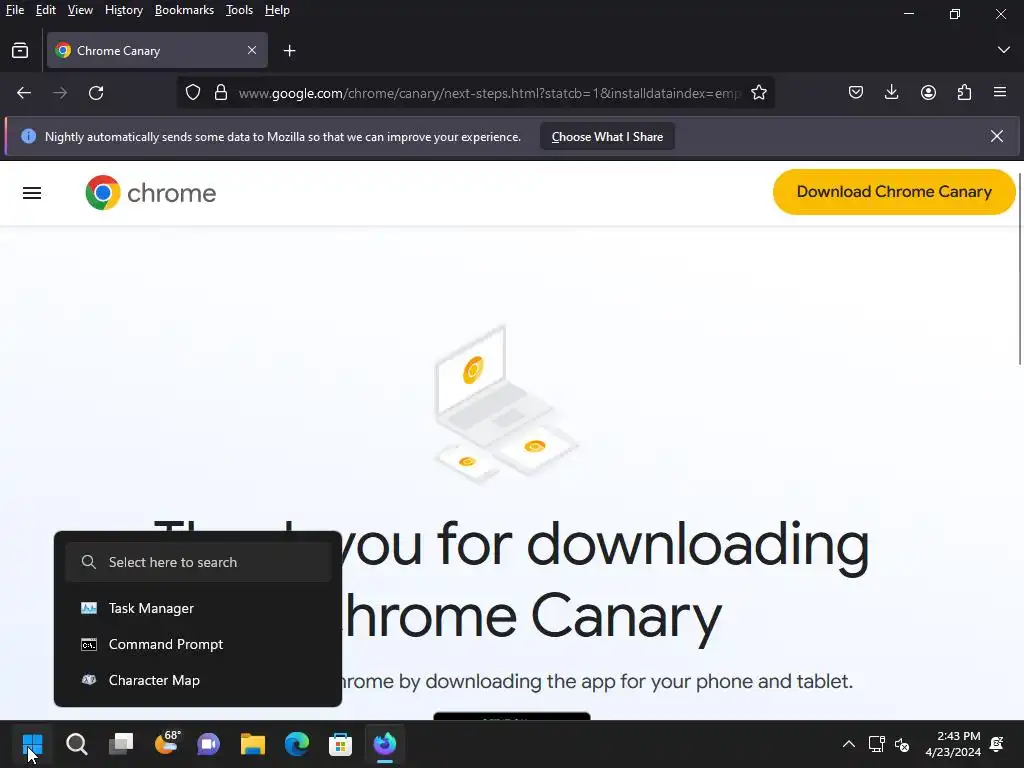Open the Chrome site hamburger menu
1024x768 pixels.
(32, 193)
